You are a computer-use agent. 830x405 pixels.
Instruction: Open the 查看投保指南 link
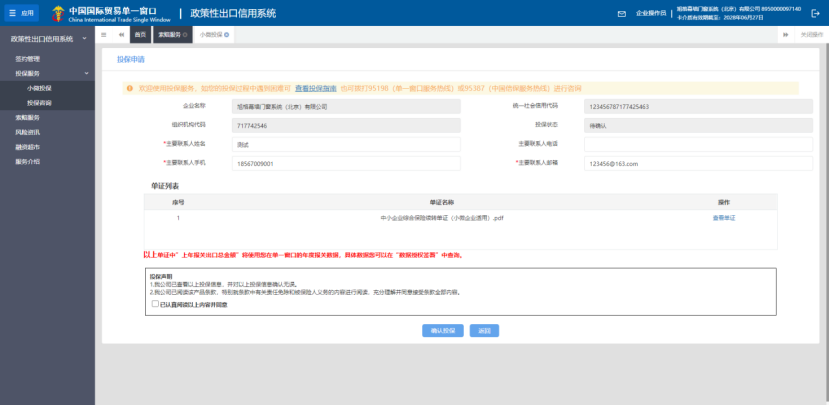tap(315, 88)
